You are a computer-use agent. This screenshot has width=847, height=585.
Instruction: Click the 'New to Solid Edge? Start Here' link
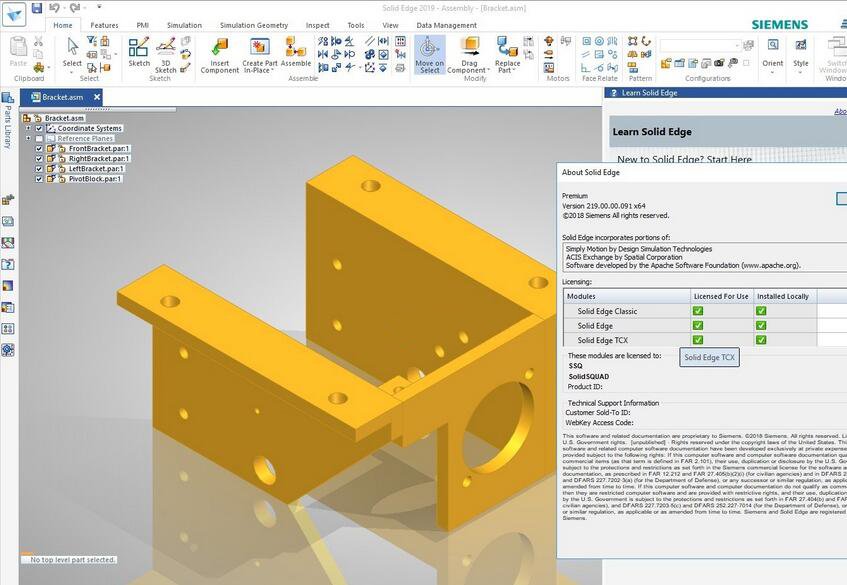tap(684, 159)
